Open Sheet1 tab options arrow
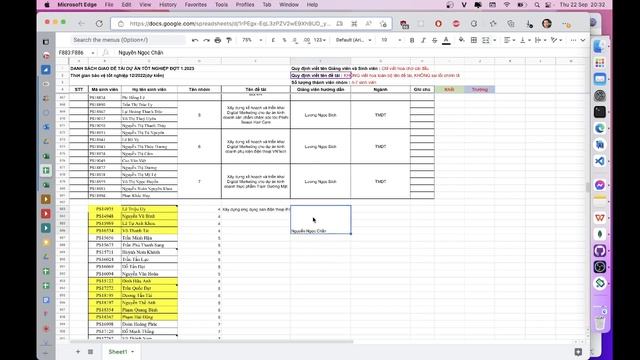Image resolution: width=640 pixels, height=360 pixels. click(x=132, y=352)
